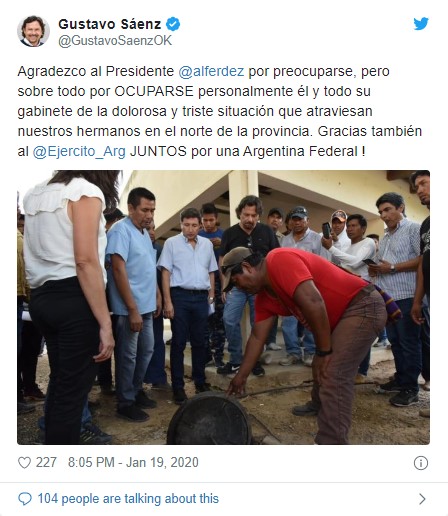Screen dimensions: 448x516
Task: Click the speech bubble reply icon
Action: (x=25, y=499)
